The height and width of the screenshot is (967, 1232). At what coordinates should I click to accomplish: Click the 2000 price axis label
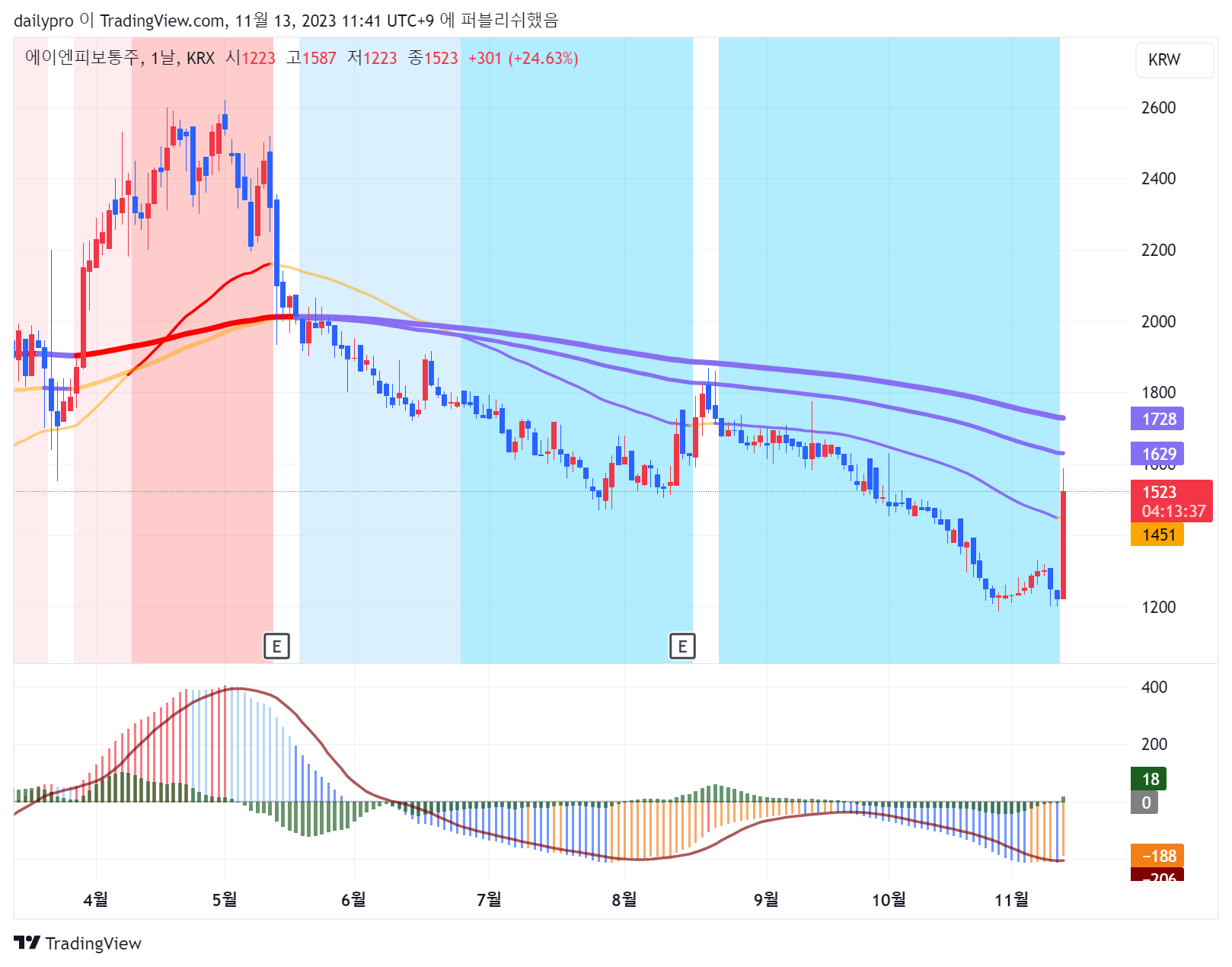[1158, 322]
